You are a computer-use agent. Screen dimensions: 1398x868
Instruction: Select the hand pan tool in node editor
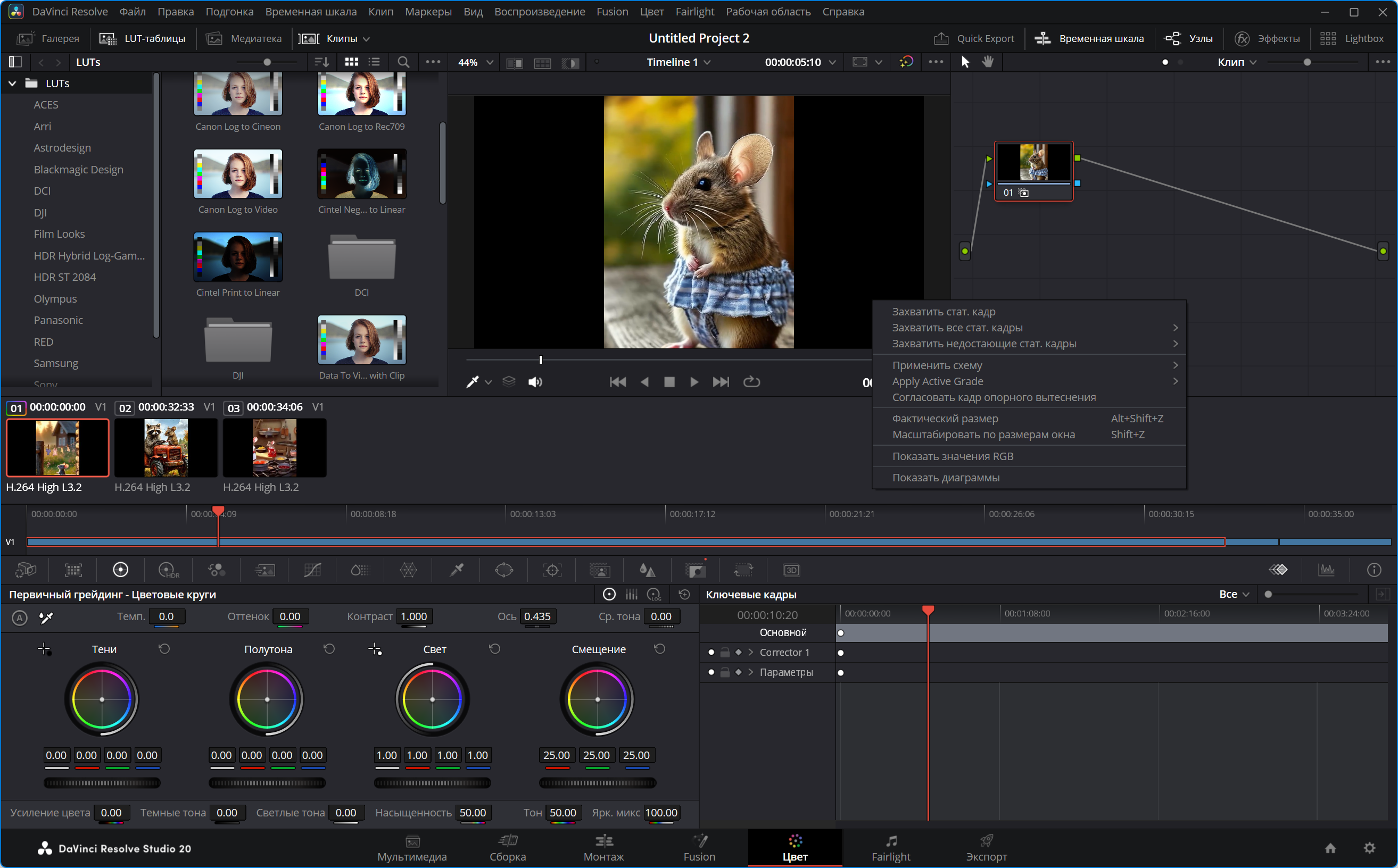tap(988, 62)
